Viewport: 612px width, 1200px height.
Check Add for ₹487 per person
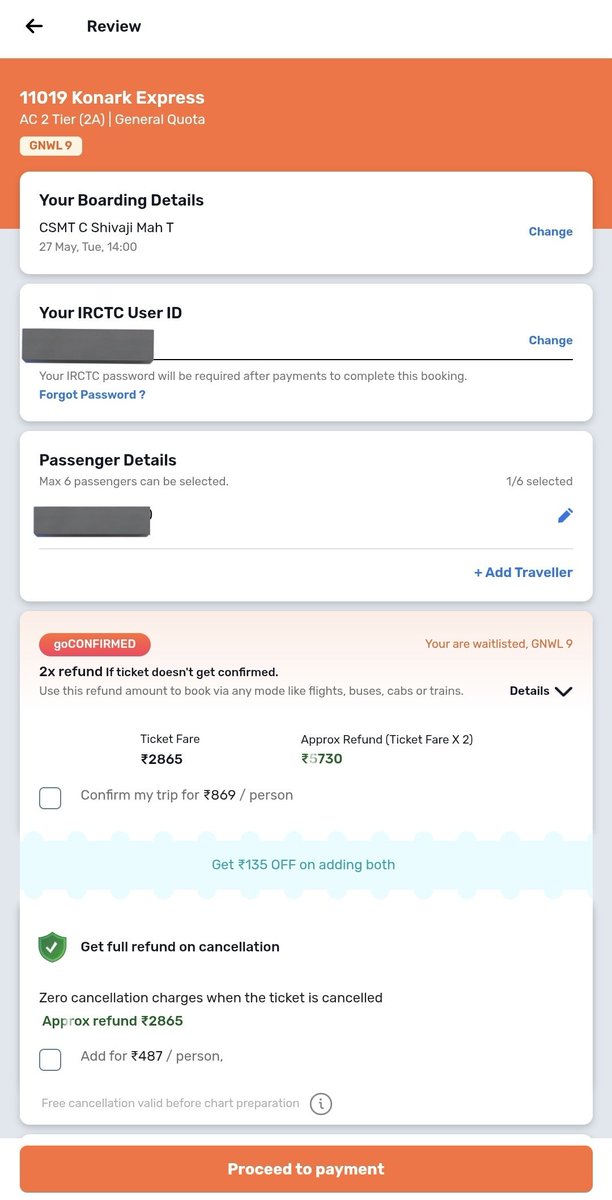(50, 1059)
